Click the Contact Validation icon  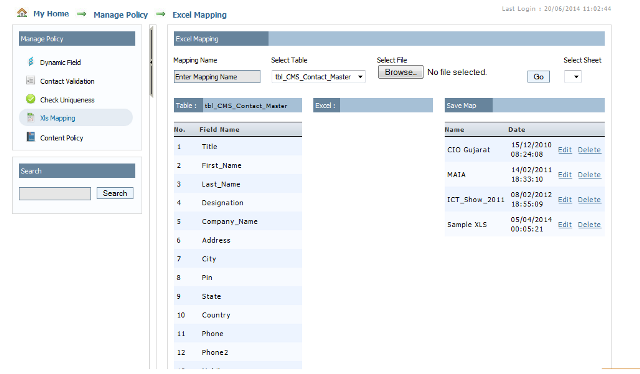(30, 80)
